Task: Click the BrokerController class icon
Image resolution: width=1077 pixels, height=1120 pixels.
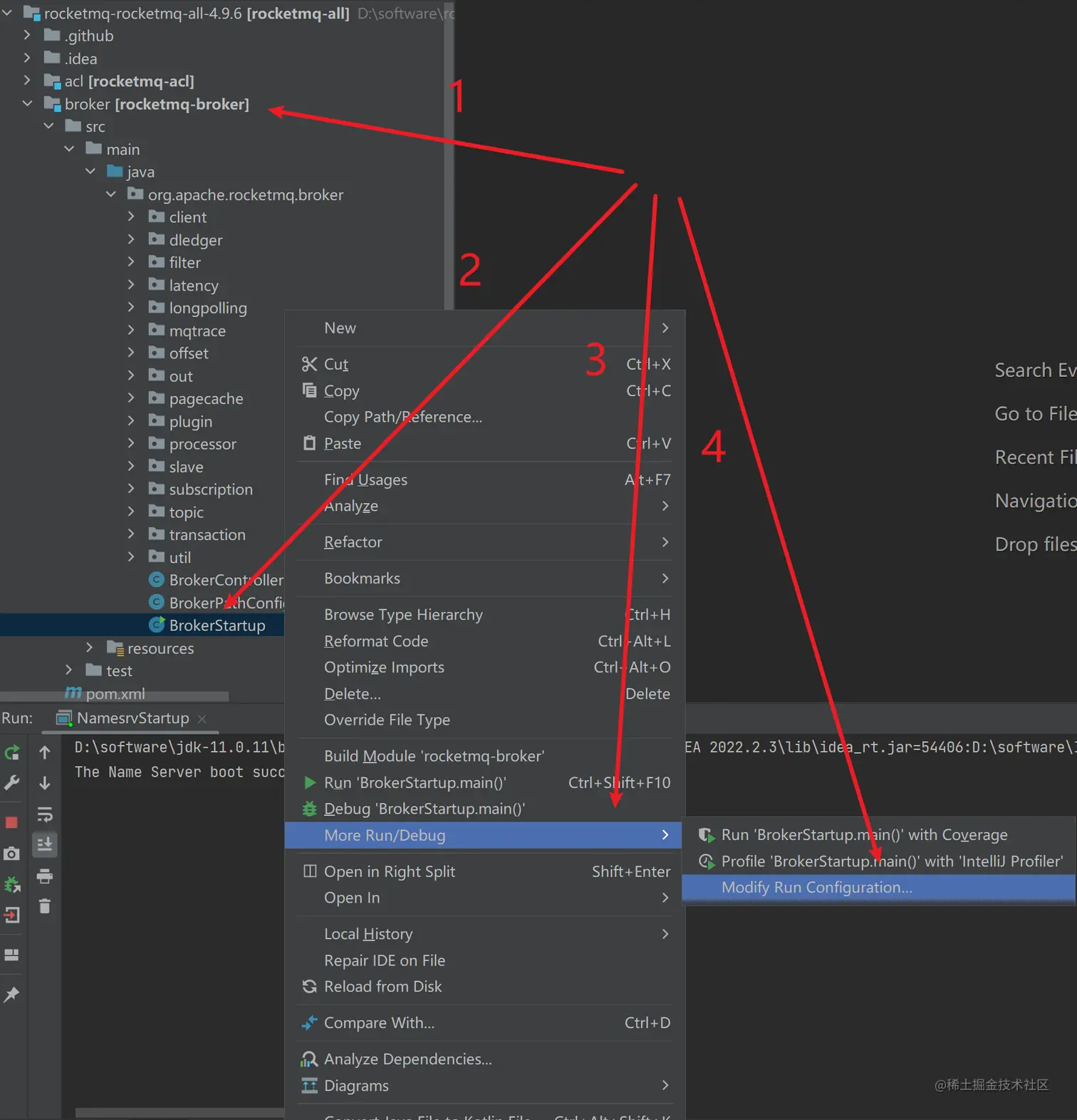Action: point(157,579)
